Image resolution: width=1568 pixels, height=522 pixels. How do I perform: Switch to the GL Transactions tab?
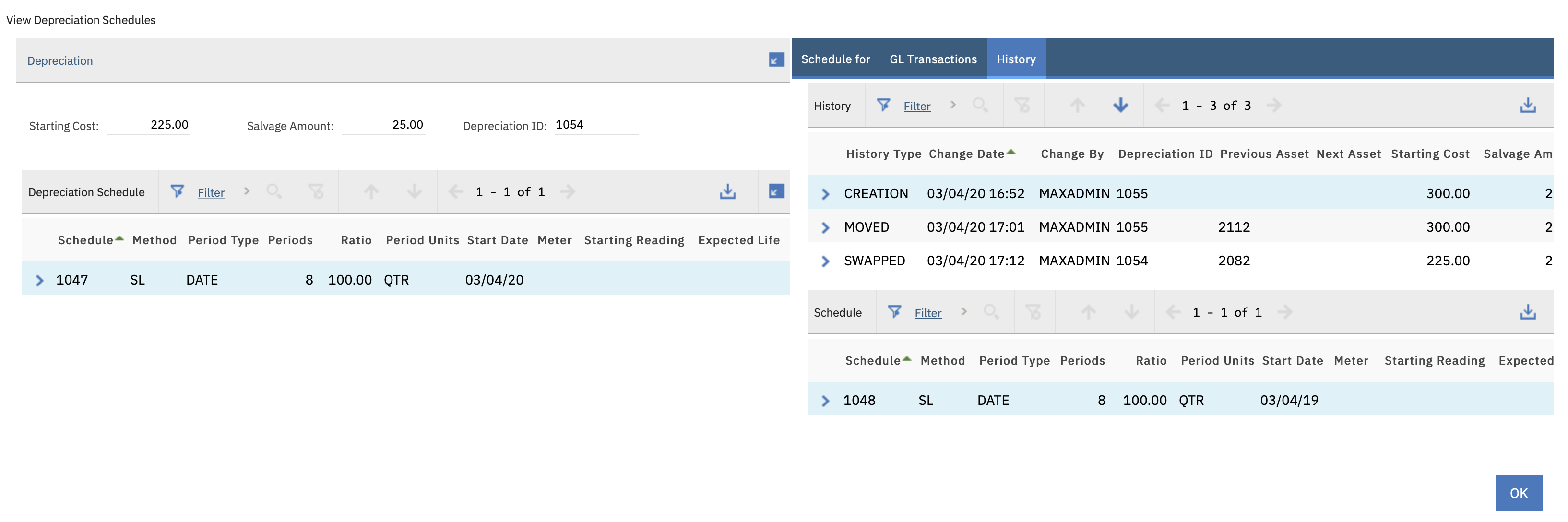pos(933,59)
